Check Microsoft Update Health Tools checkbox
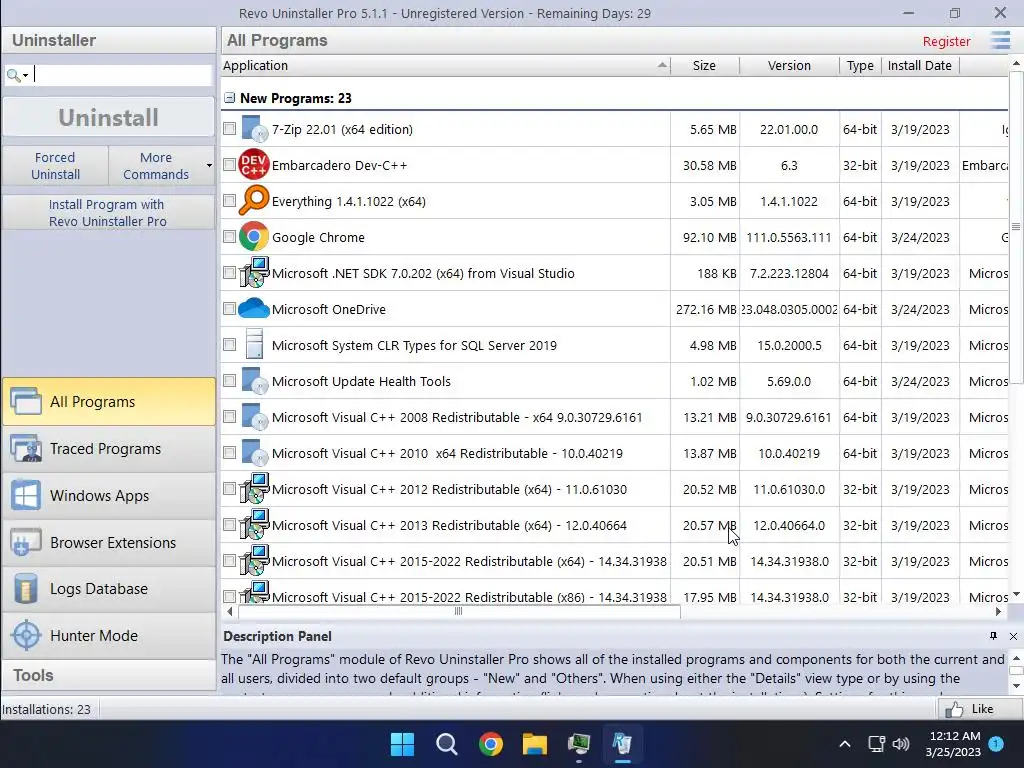Viewport: 1024px width, 768px height. (229, 380)
